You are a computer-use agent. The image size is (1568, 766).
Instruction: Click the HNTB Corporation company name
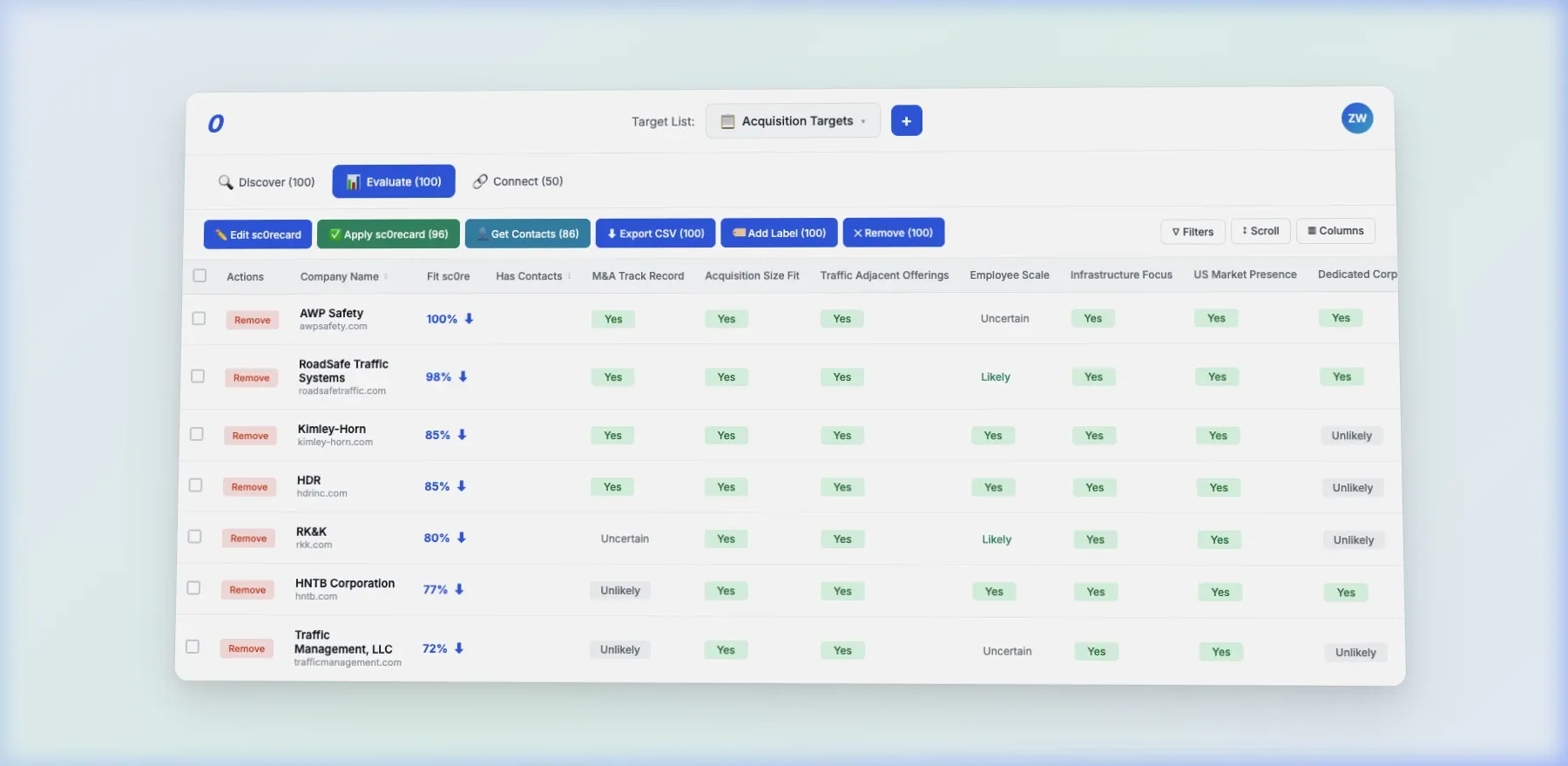click(345, 584)
